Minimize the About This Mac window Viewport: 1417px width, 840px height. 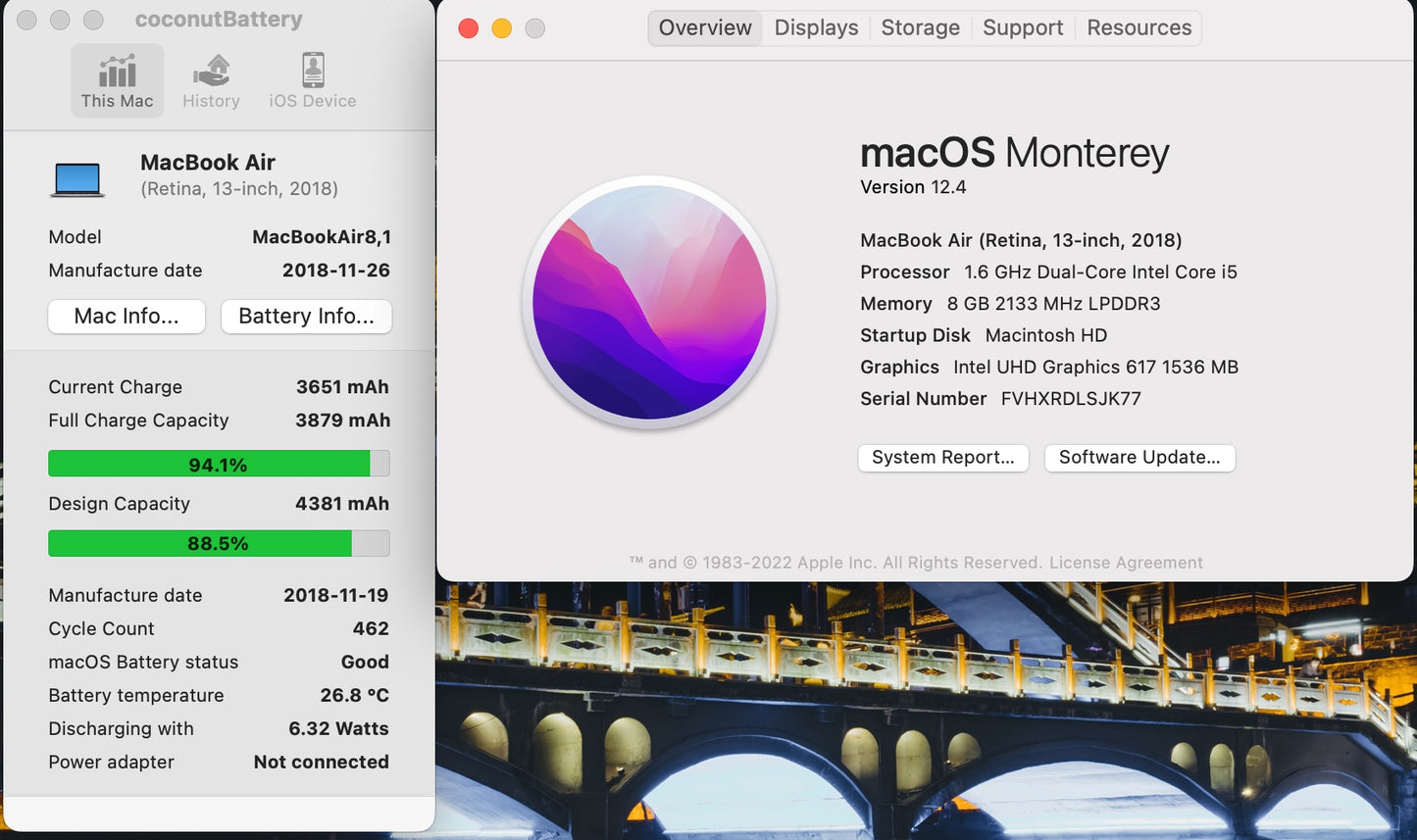(x=502, y=28)
